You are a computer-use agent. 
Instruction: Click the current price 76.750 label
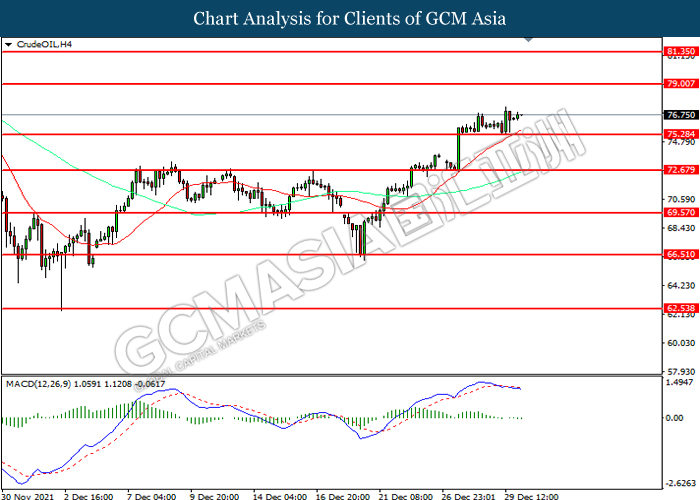click(x=681, y=115)
